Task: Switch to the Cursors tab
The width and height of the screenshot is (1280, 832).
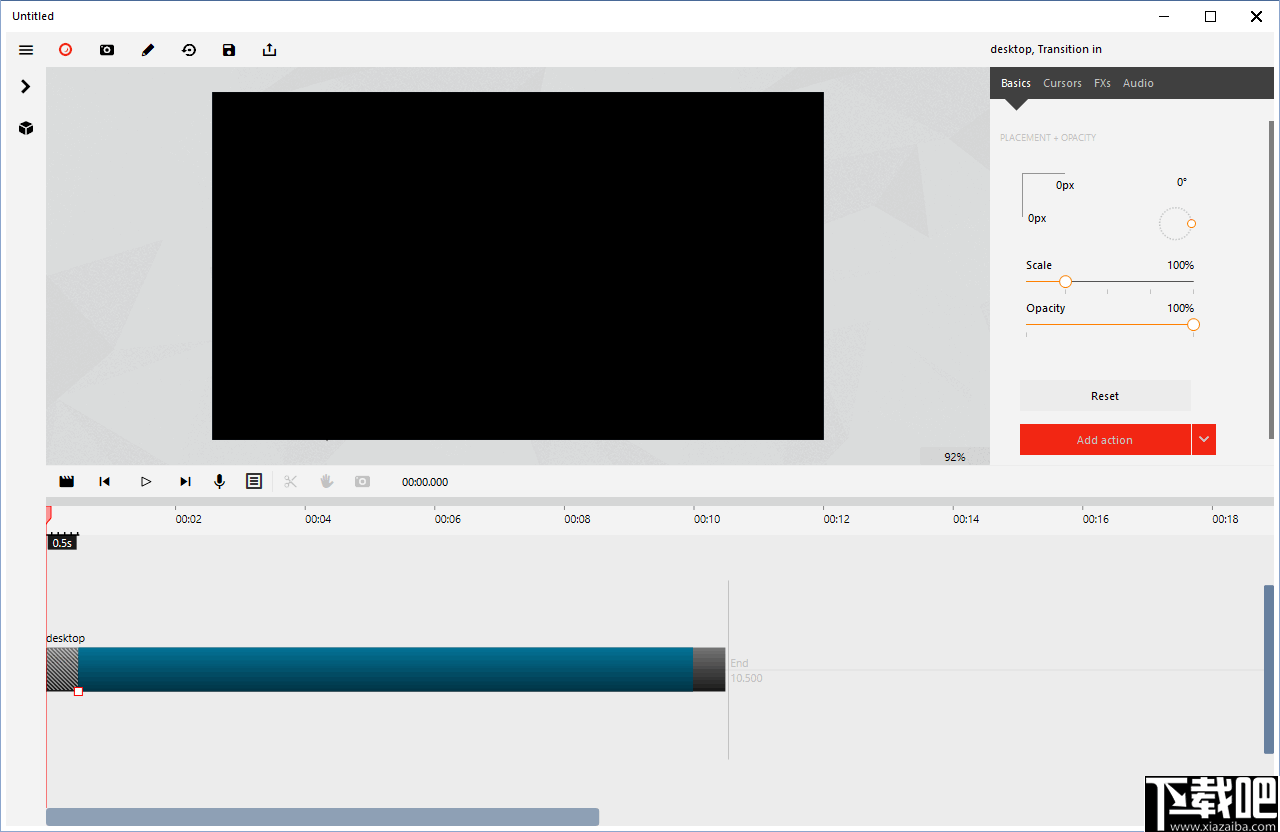Action: 1062,83
